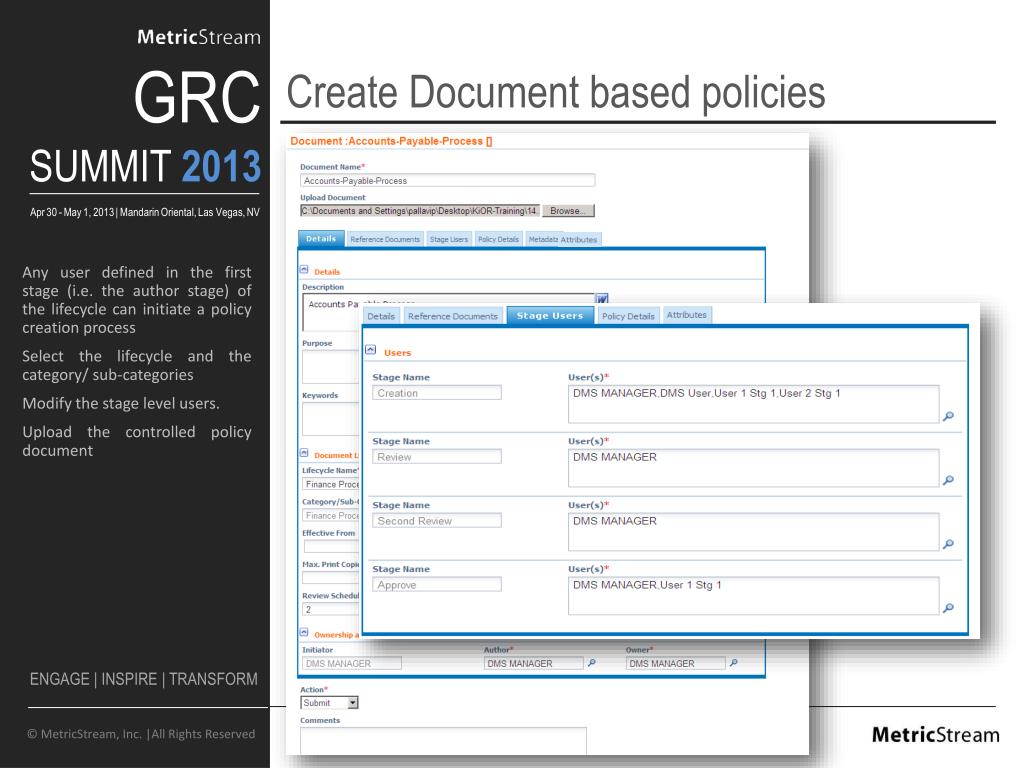Select Policy Details tab in back window
This screenshot has height=768, width=1024.
pos(498,240)
